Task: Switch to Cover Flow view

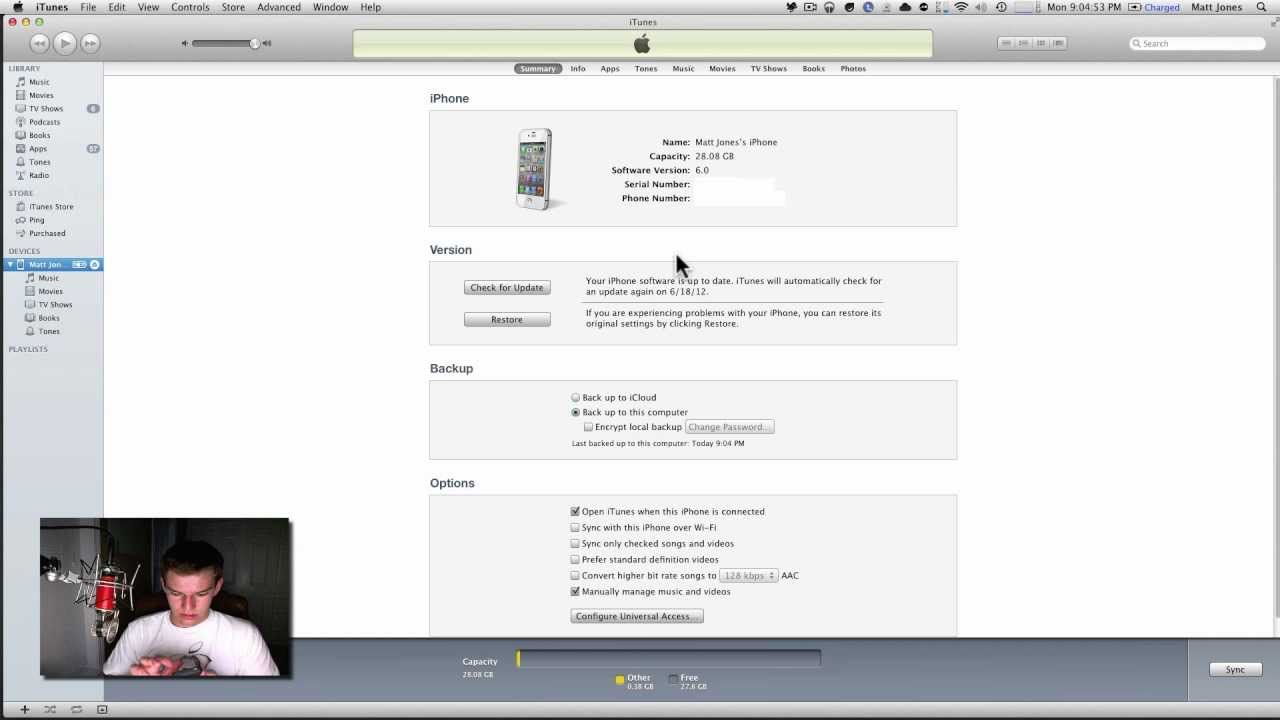Action: pyautogui.click(x=1058, y=43)
